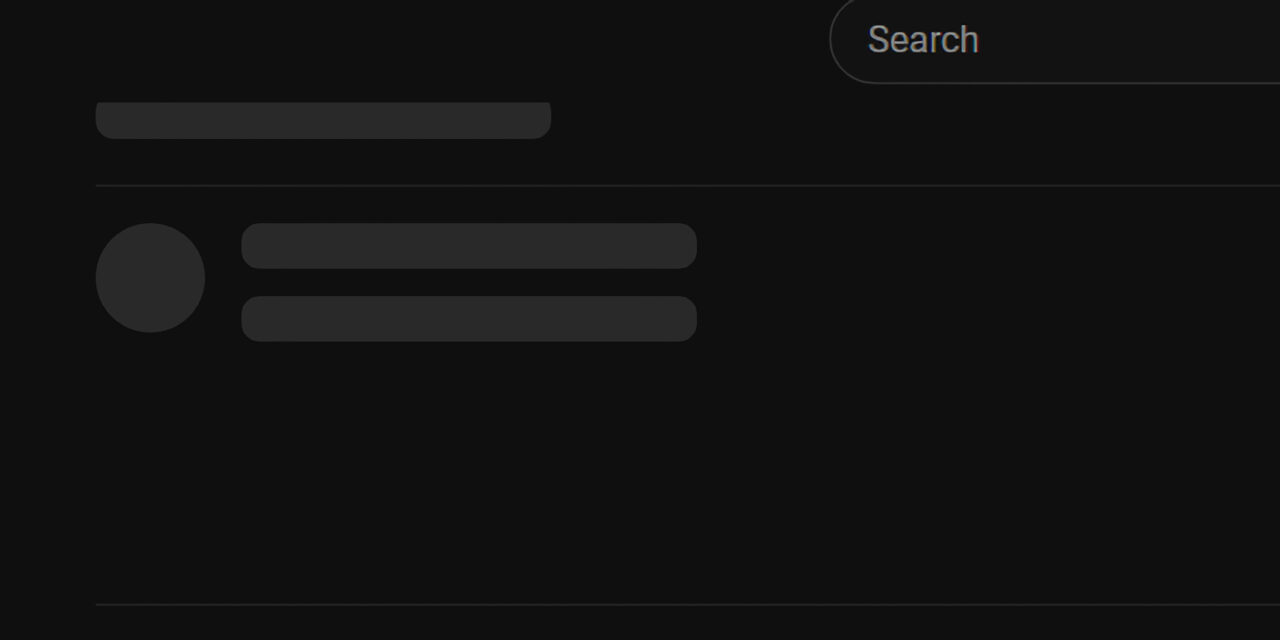Viewport: 1280px width, 640px height.
Task: Focus the search box via its Search text
Action: point(922,40)
